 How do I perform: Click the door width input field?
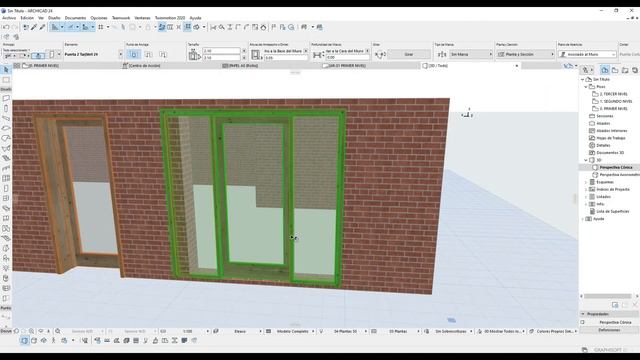pyautogui.click(x=221, y=51)
